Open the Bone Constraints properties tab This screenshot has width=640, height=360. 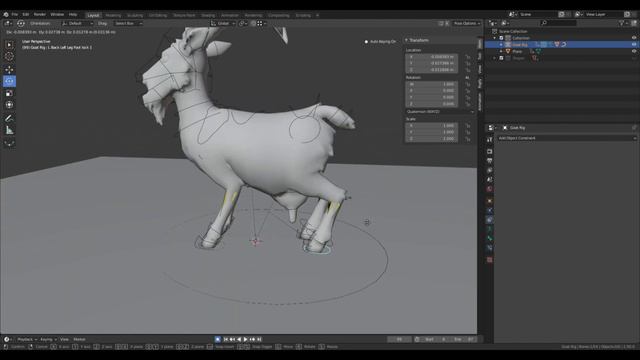tap(489, 248)
